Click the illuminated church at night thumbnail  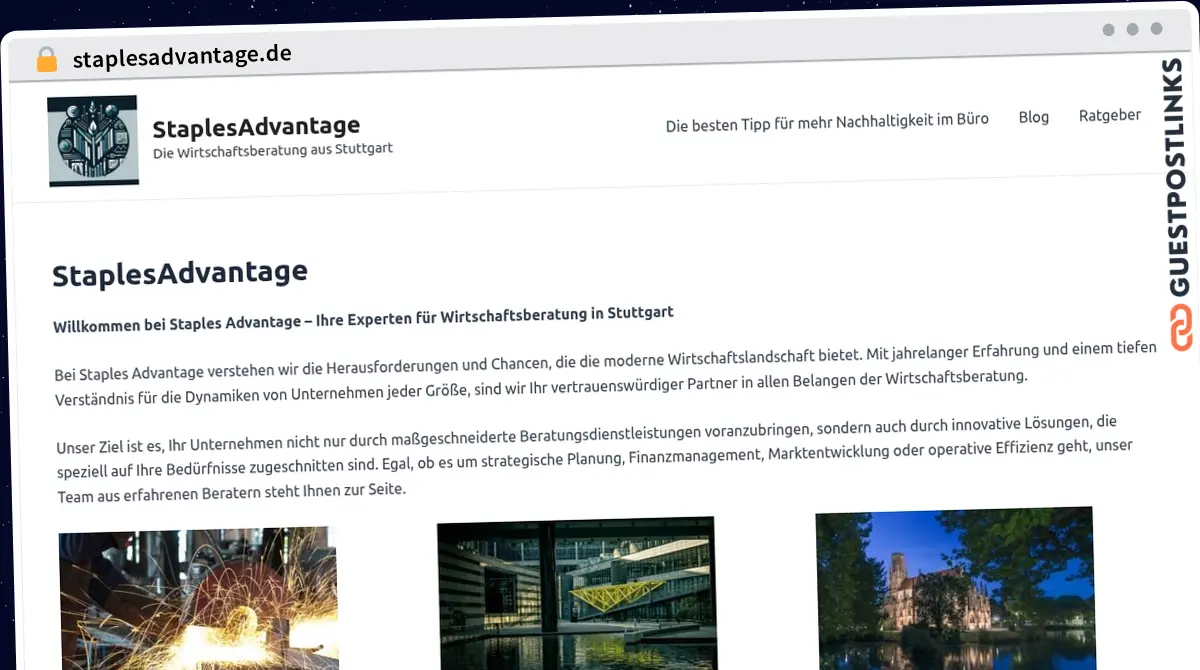955,588
